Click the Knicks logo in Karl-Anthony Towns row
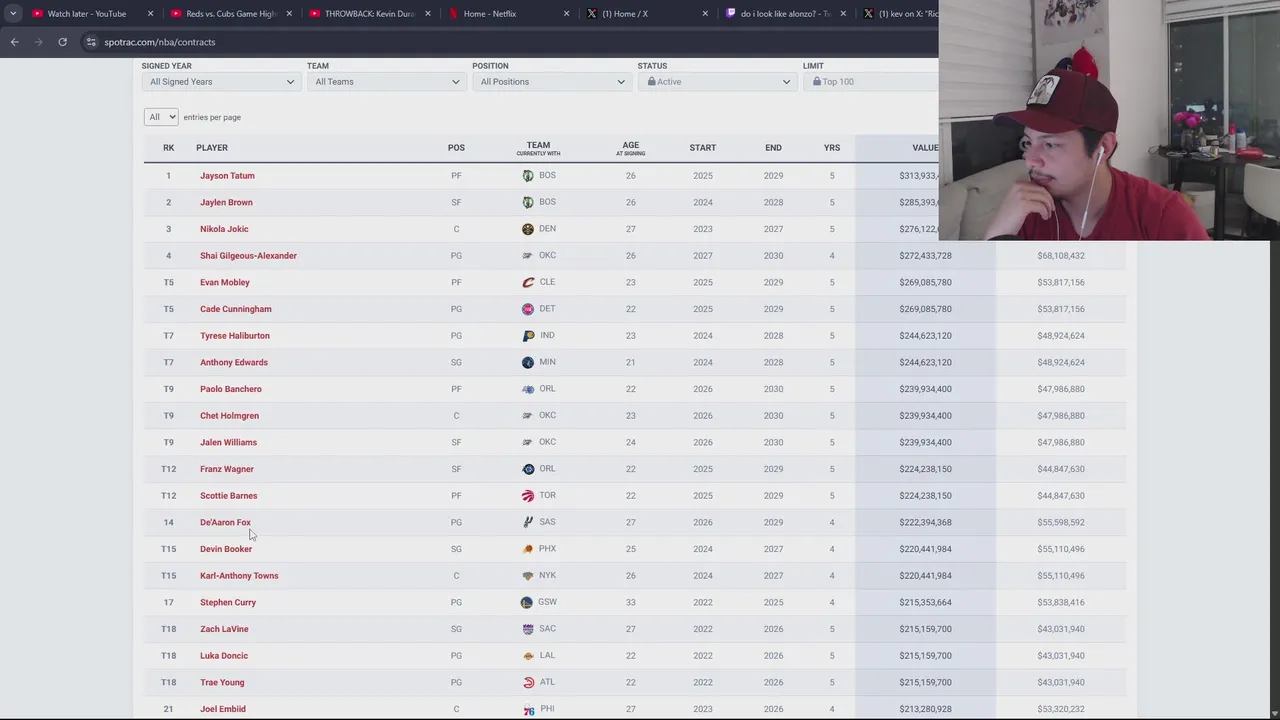 (528, 576)
